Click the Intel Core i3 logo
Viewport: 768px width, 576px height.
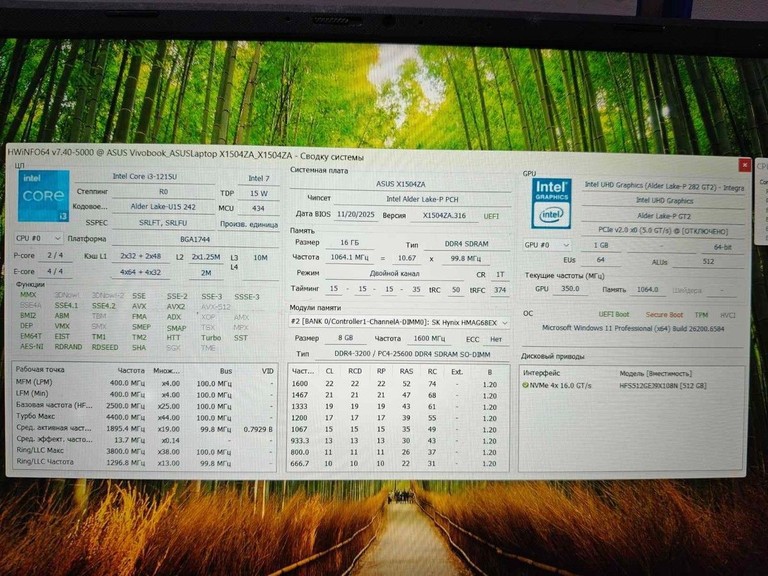point(44,195)
